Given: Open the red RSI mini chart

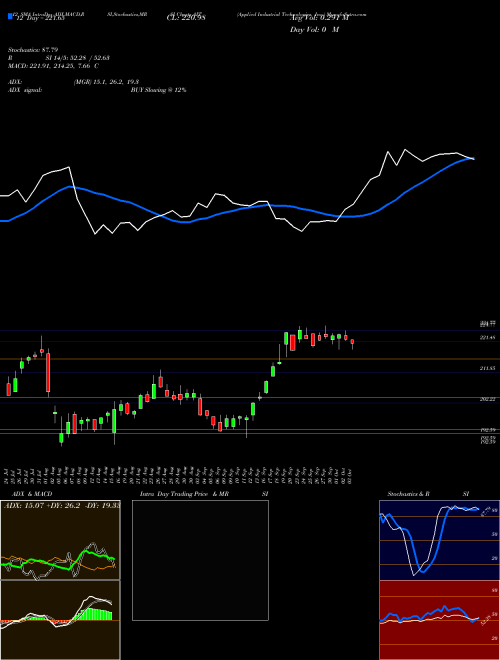Looking at the screenshot, I should click(439, 620).
